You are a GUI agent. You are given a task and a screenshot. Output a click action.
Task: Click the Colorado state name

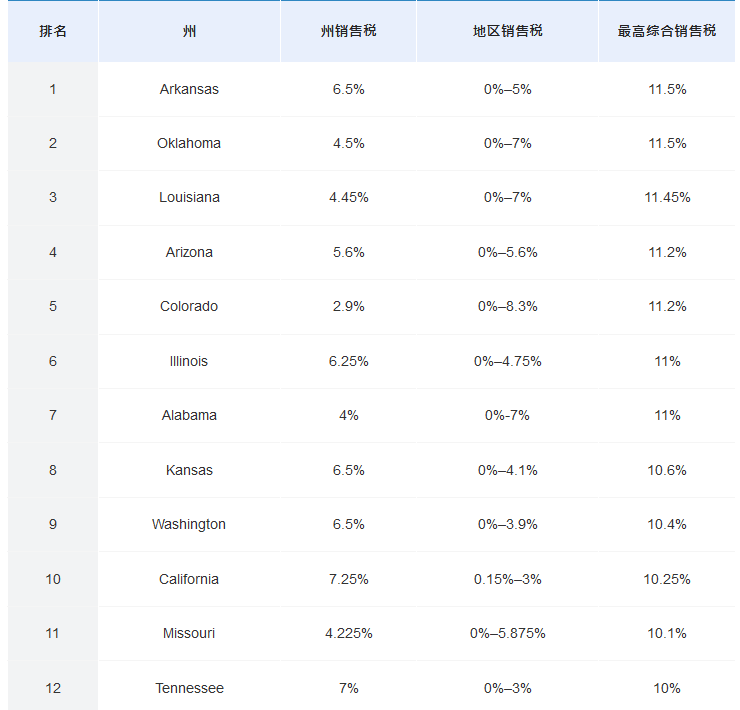[189, 306]
